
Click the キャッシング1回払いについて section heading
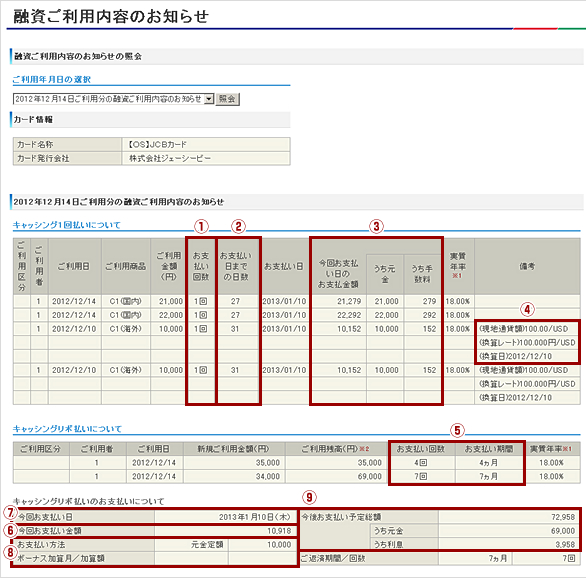tap(67, 225)
